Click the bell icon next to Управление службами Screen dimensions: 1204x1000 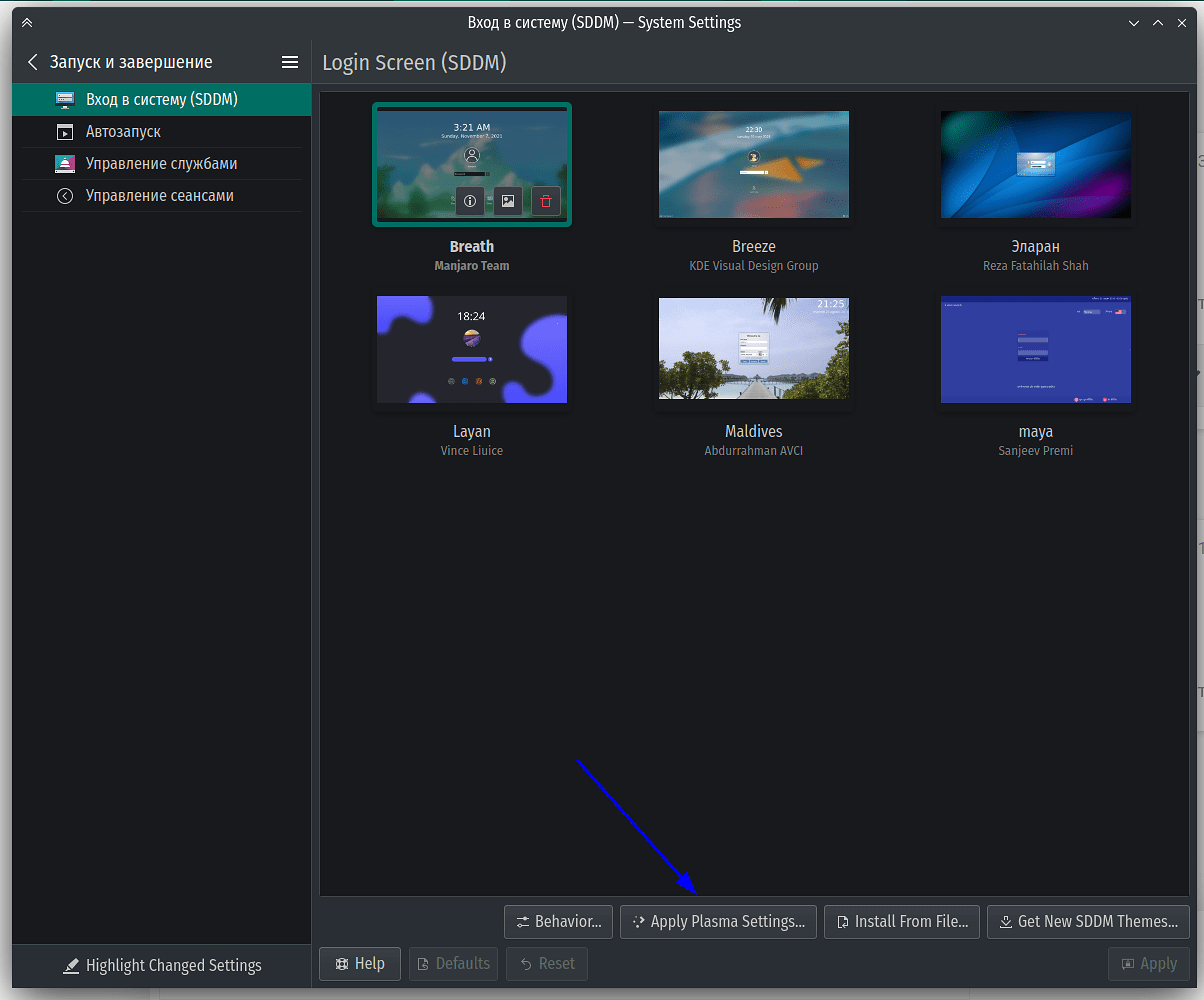pos(65,163)
